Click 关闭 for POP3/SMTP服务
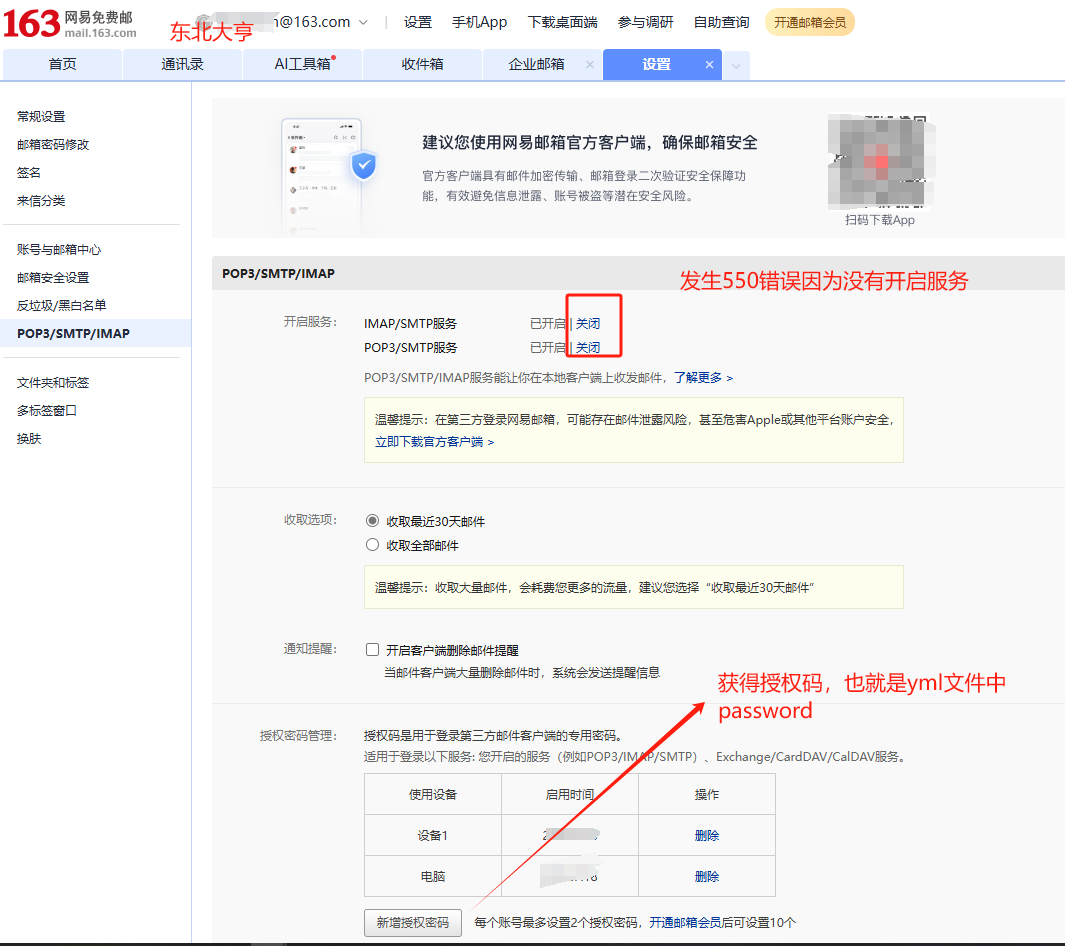Image resolution: width=1065 pixels, height=946 pixels. [588, 348]
